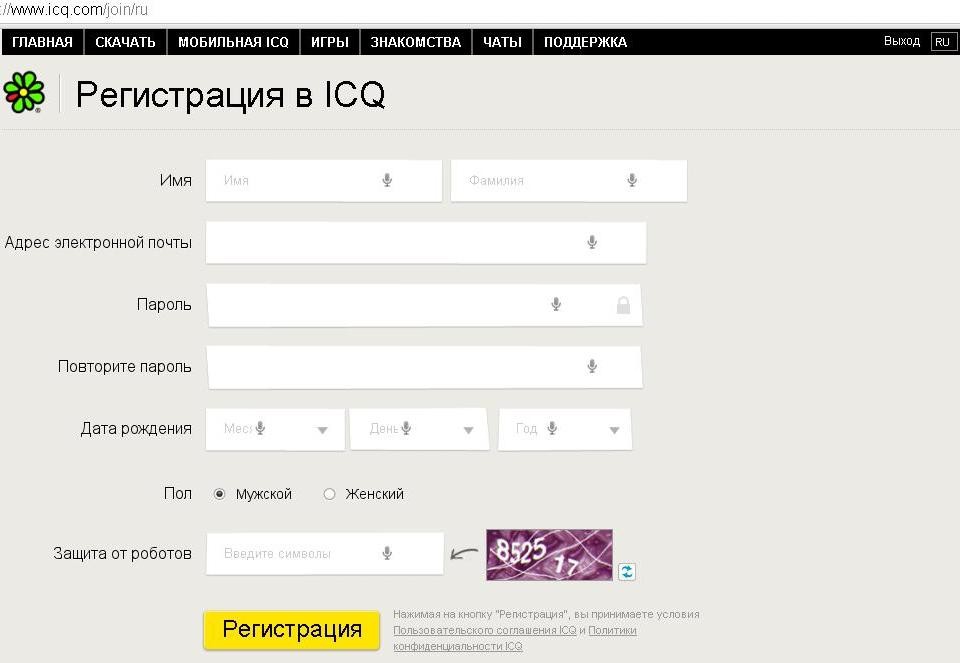
Task: Click microphone icon in Повторите пароль field
Action: point(592,366)
